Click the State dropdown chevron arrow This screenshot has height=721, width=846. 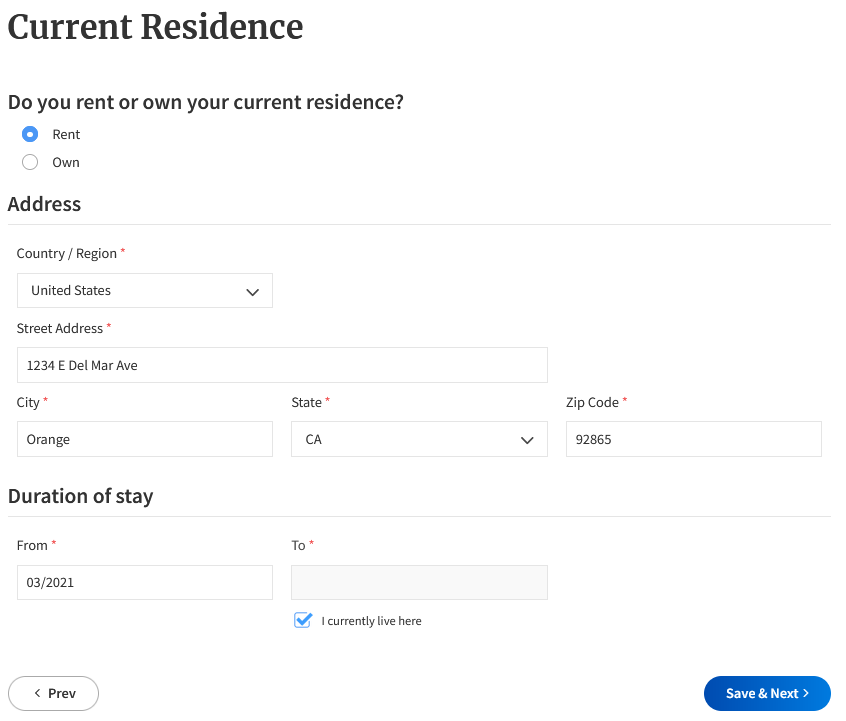[527, 439]
